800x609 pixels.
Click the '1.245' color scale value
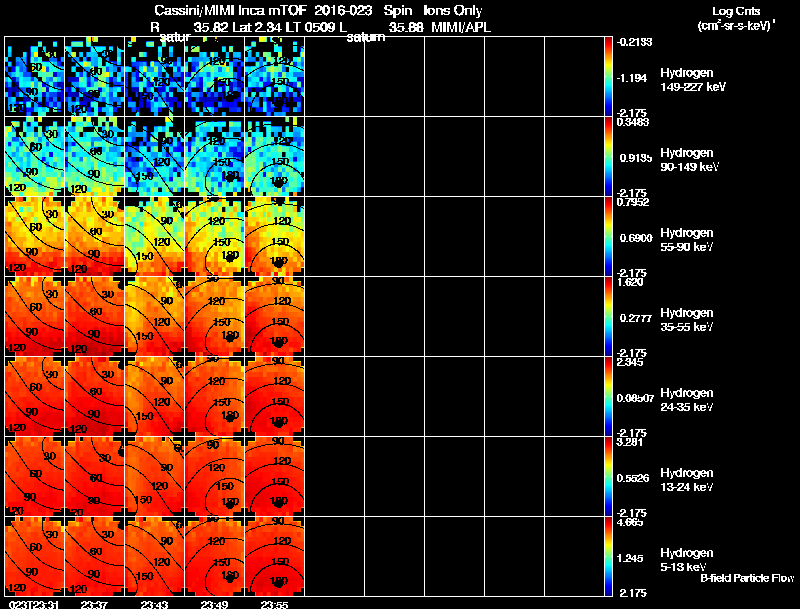[x=630, y=559]
